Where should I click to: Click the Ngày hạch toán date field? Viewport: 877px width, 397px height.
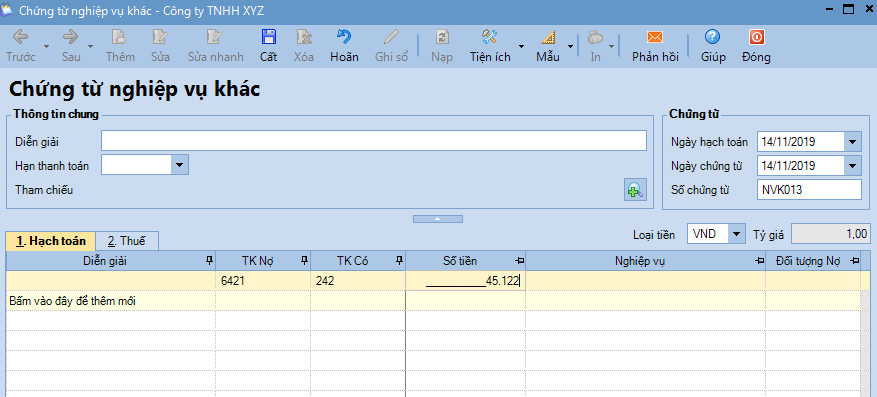(x=800, y=142)
